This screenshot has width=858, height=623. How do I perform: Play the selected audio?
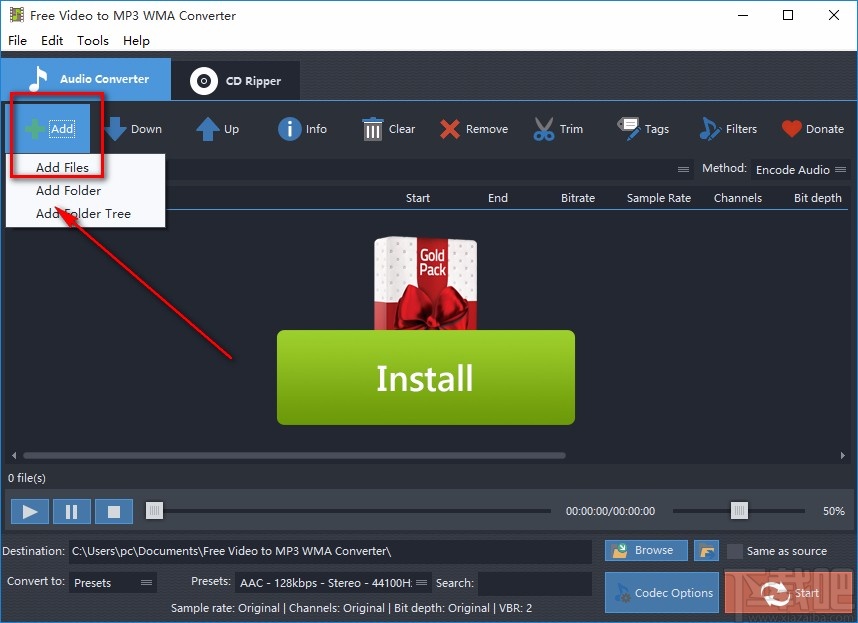[30, 511]
